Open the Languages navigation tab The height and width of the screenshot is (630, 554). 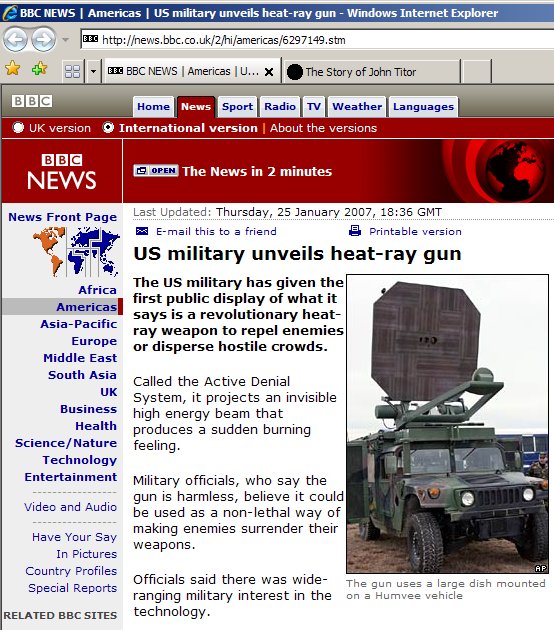pos(423,106)
